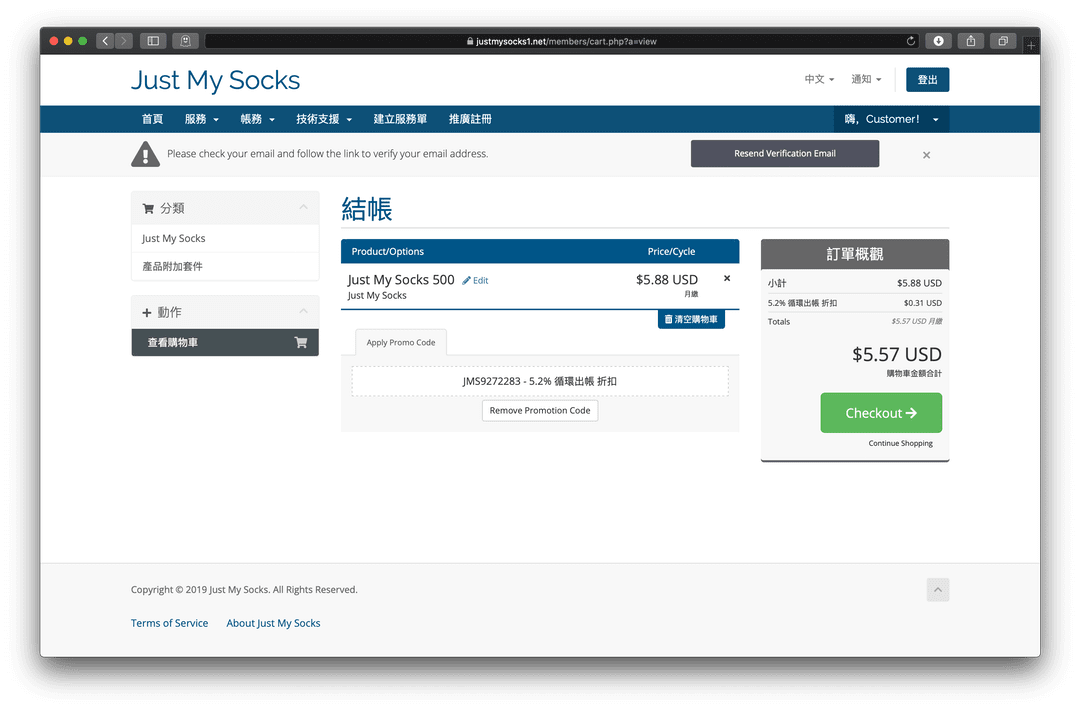
Task: Remove Just My Socks 500 from cart
Action: click(x=727, y=278)
